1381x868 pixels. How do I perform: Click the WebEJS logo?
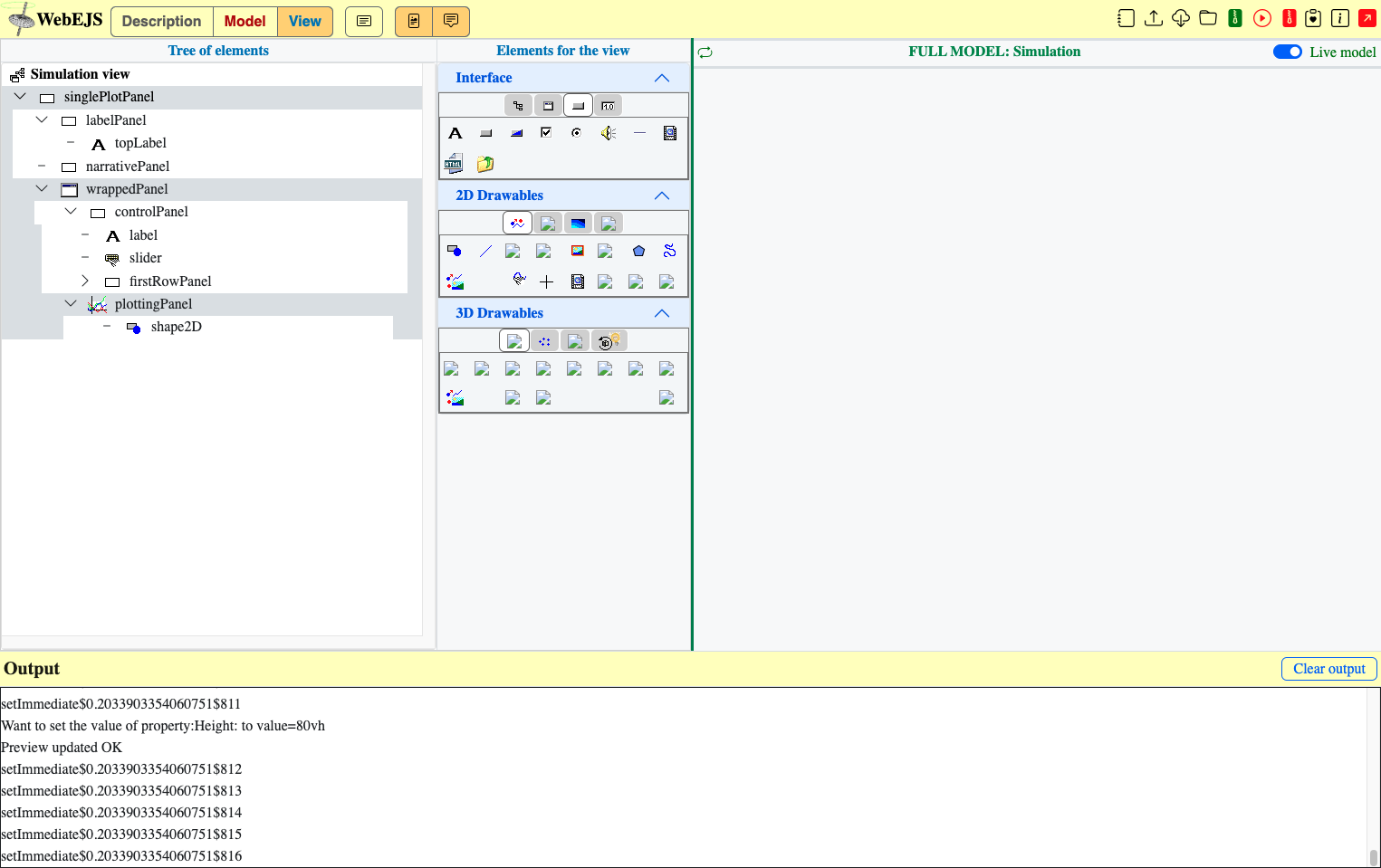click(55, 19)
